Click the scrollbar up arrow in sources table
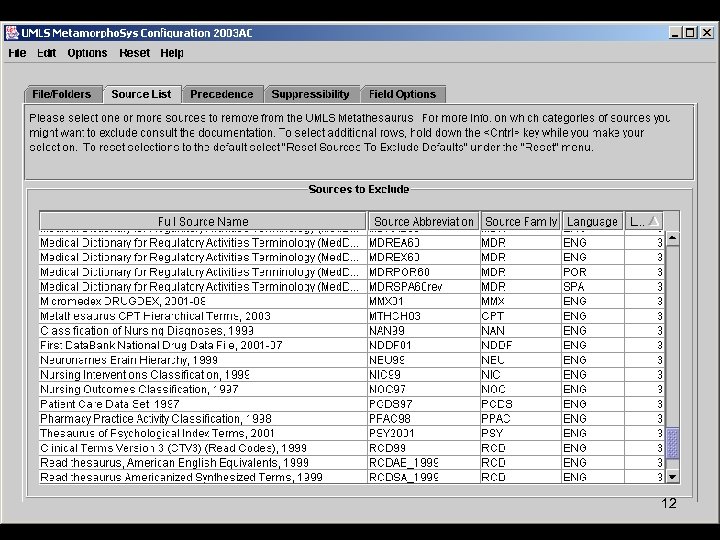Screen dimensions: 720x540 pyautogui.click(x=673, y=238)
